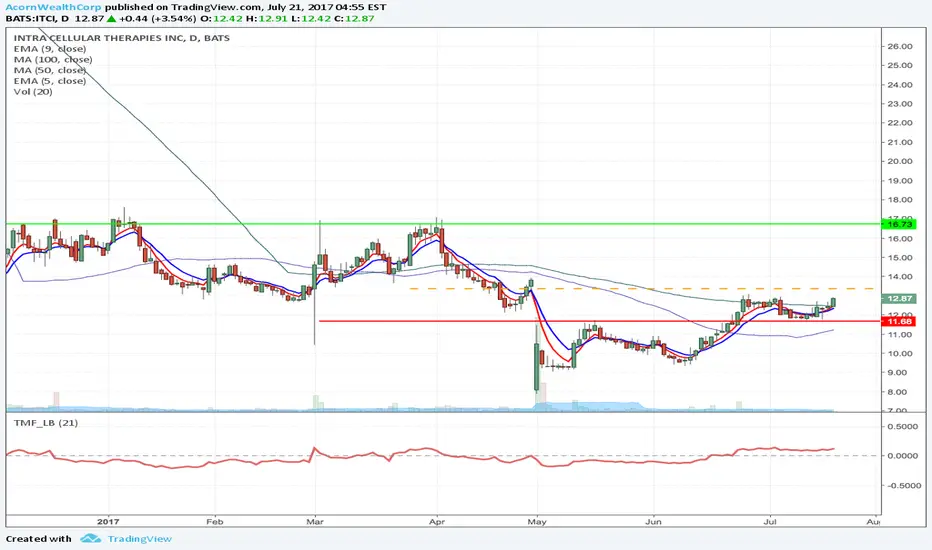
Task: Click the TMF_LB (21) indicator label
Action: pos(46,423)
